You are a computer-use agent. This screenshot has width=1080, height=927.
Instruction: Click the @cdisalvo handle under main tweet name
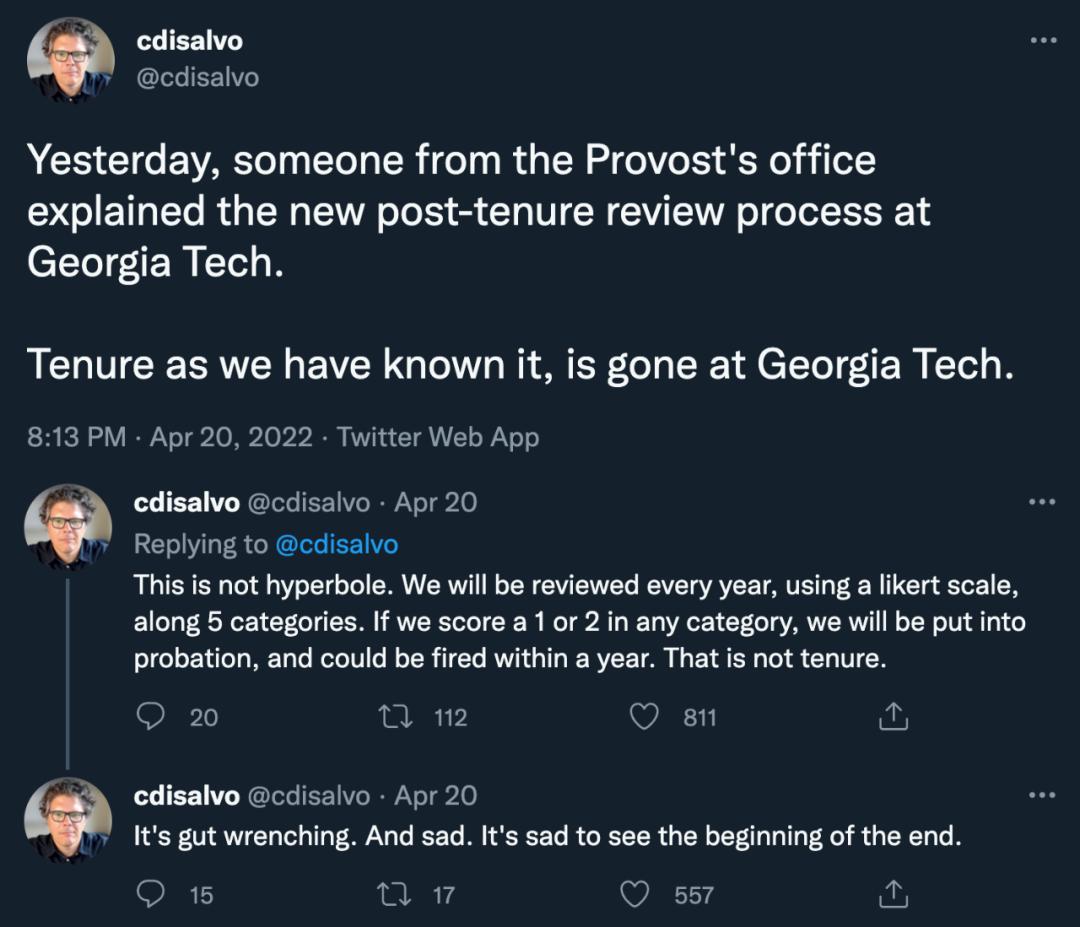[197, 77]
